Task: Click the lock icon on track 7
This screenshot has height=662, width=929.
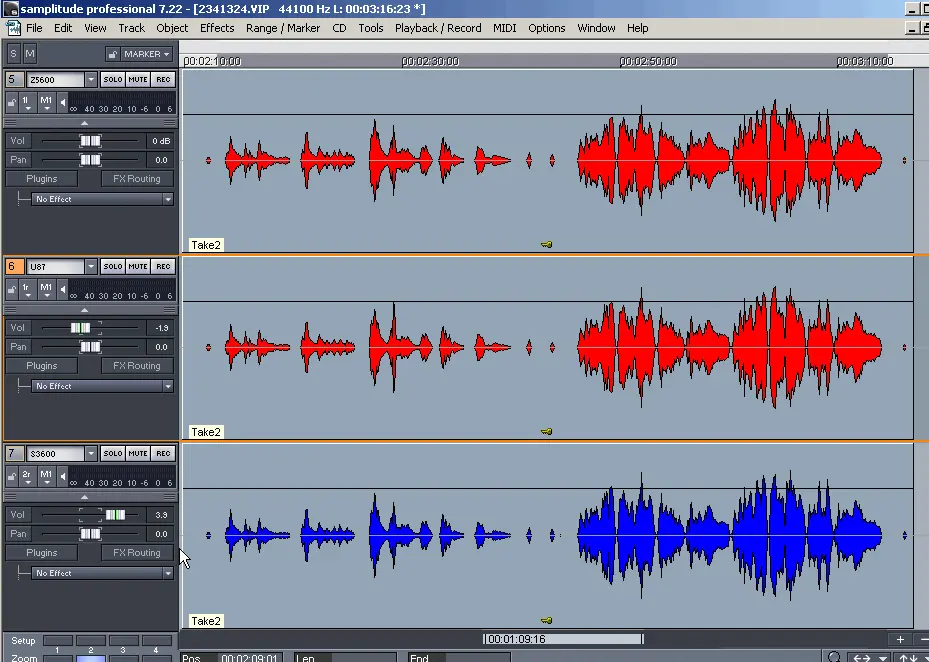Action: point(13,476)
